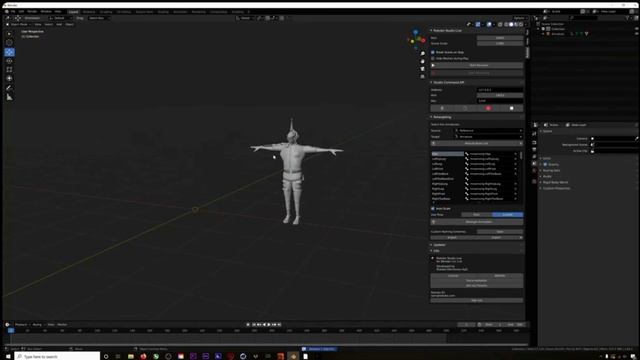This screenshot has height=360, width=640.
Task: Click the red record button in Studio Command API
Action: (x=488, y=108)
